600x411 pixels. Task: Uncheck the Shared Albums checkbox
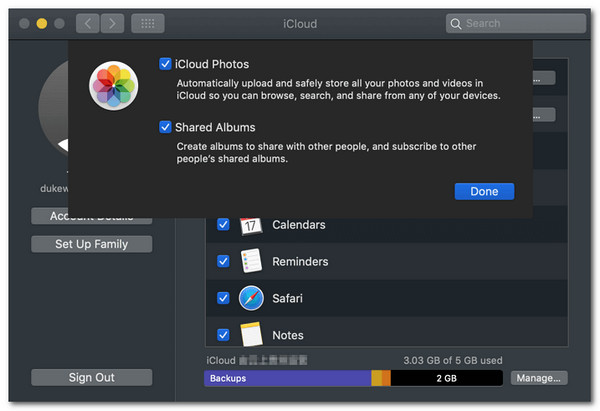[x=165, y=127]
